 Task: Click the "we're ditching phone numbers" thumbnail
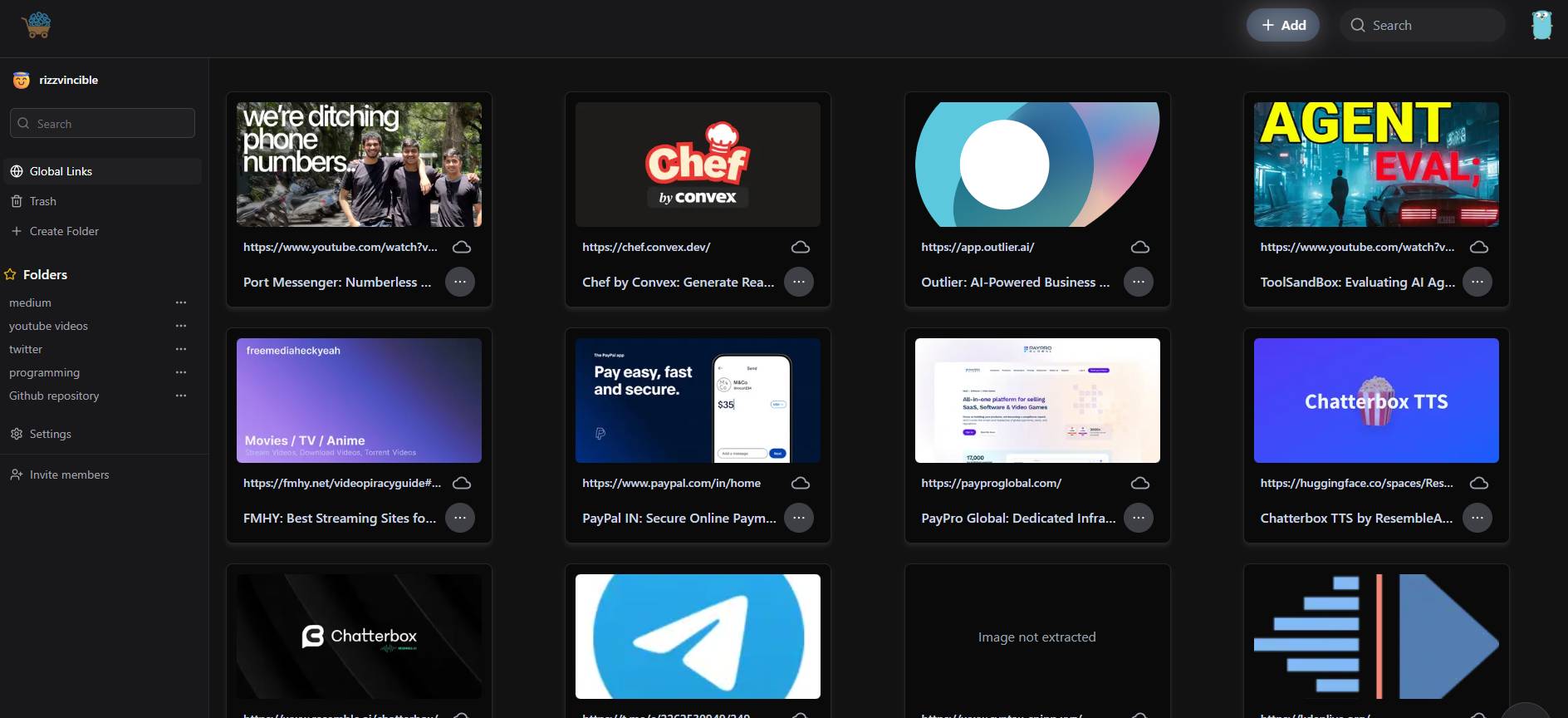(359, 165)
